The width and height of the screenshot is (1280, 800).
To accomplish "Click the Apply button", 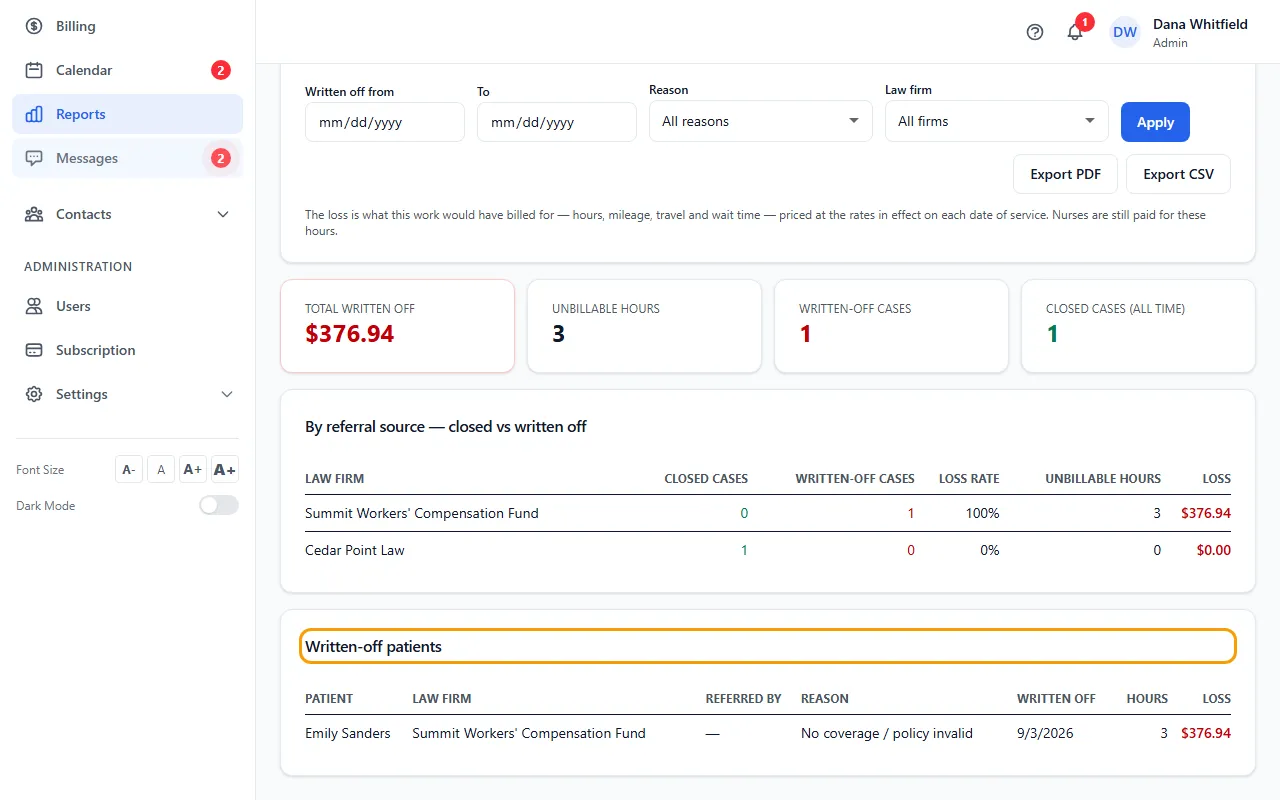I will 1155,122.
